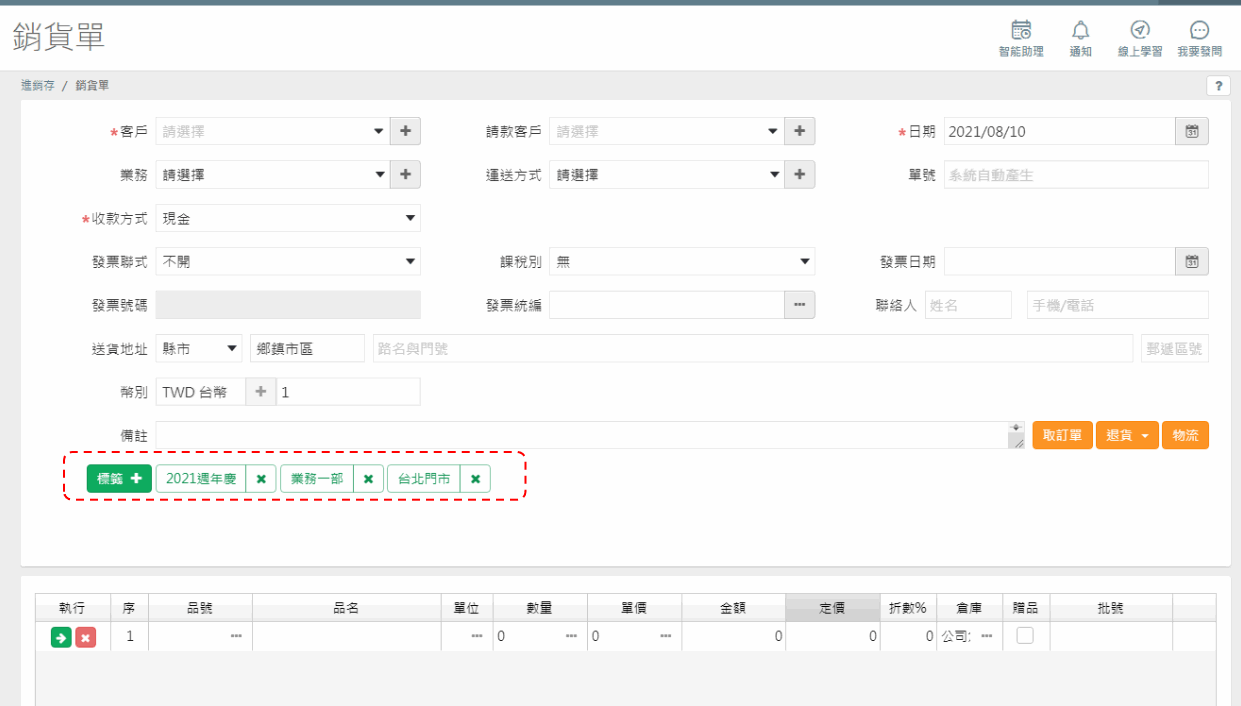Go to 進銷存 in the breadcrumb
The width and height of the screenshot is (1241, 706).
(x=38, y=86)
